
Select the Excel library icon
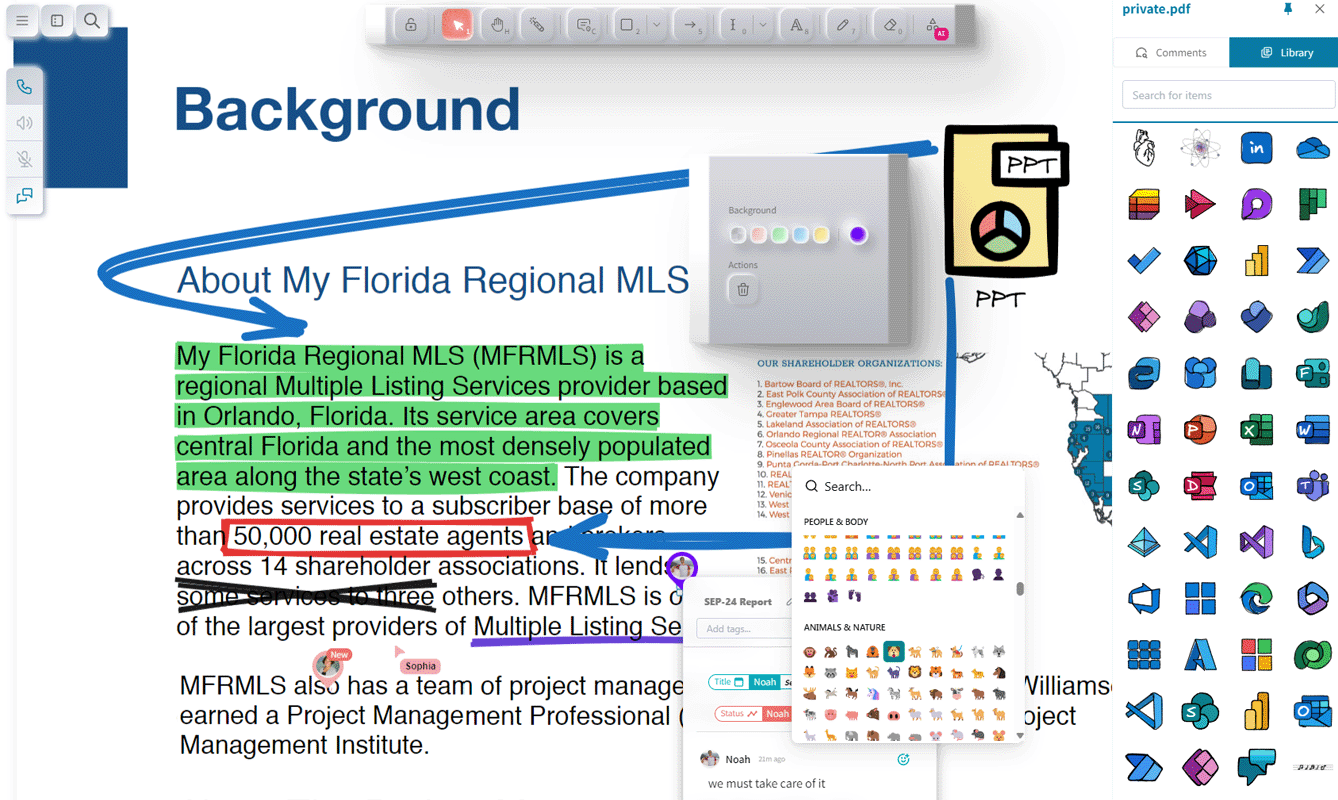pyautogui.click(x=1257, y=430)
